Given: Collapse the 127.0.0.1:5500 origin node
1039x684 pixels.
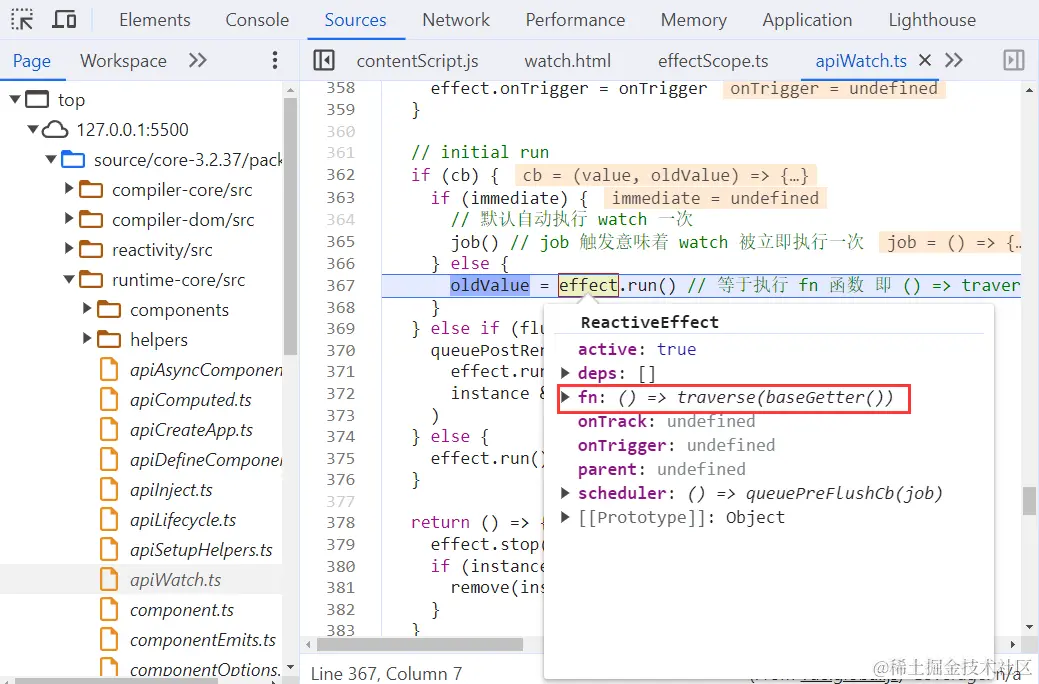Looking at the screenshot, I should [33, 129].
